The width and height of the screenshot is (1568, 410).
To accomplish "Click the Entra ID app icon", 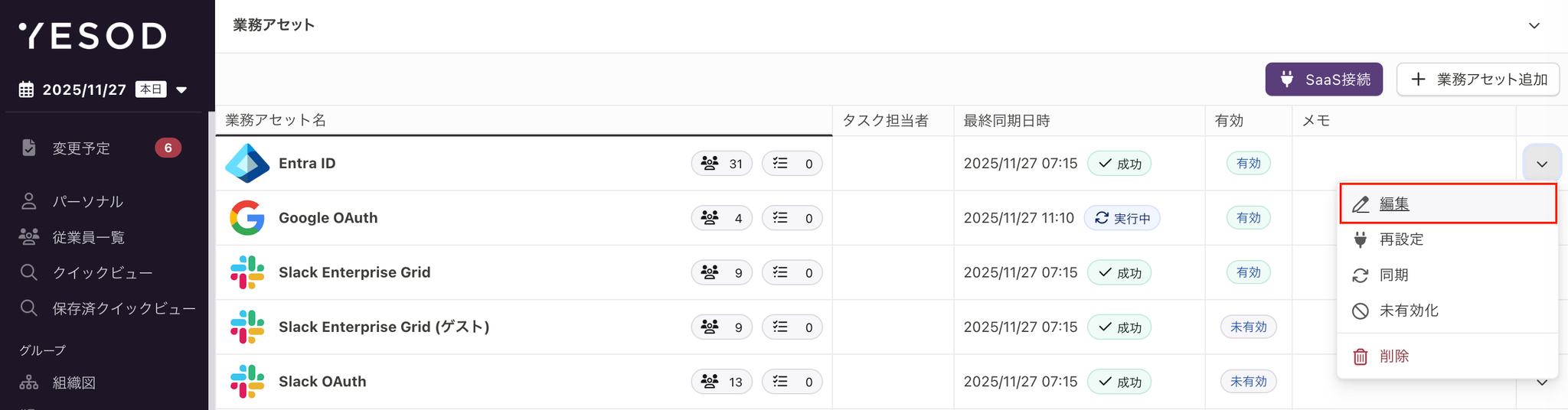I will [x=247, y=163].
